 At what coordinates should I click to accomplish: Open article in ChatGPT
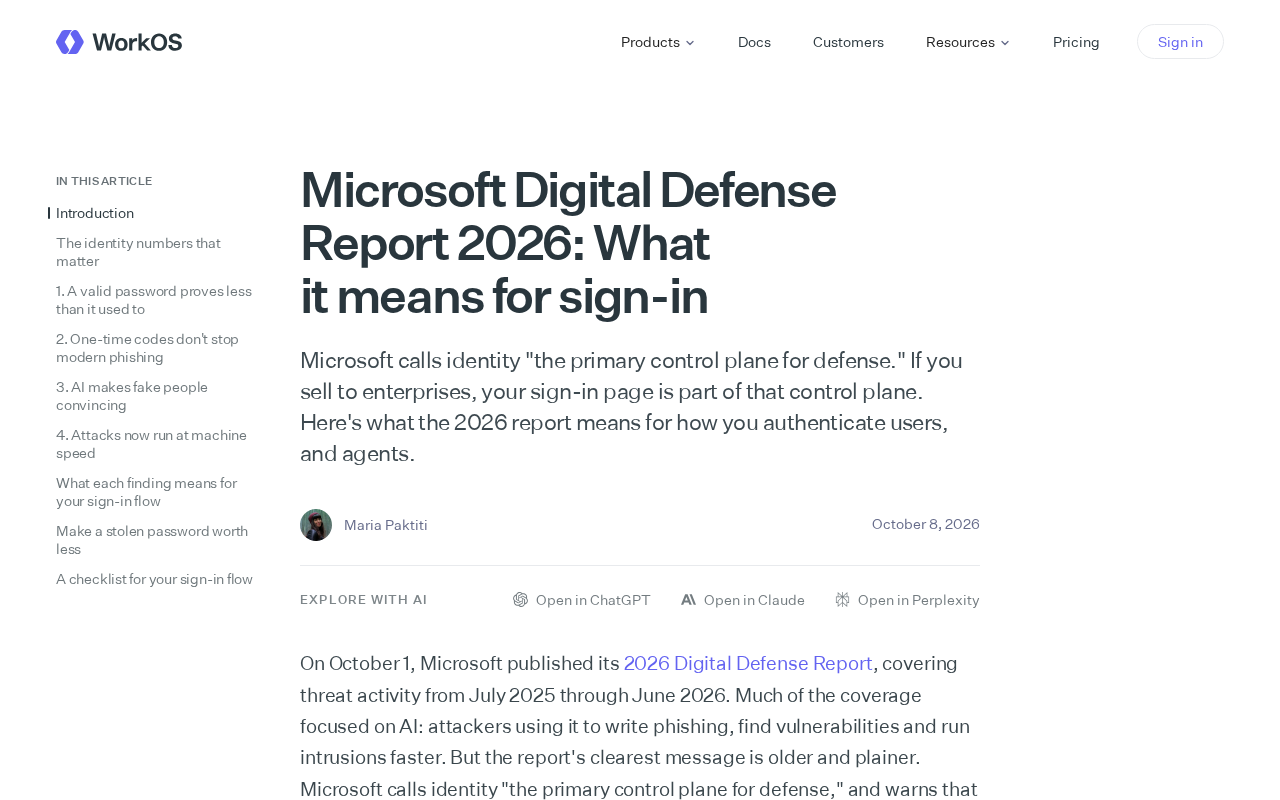pos(581,600)
